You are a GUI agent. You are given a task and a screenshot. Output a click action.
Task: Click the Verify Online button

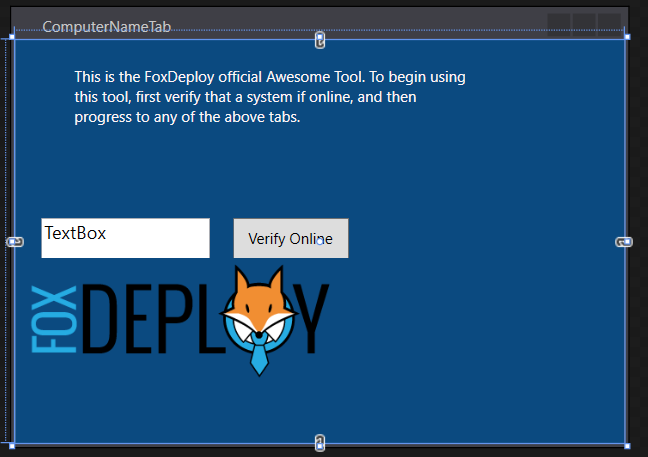291,238
